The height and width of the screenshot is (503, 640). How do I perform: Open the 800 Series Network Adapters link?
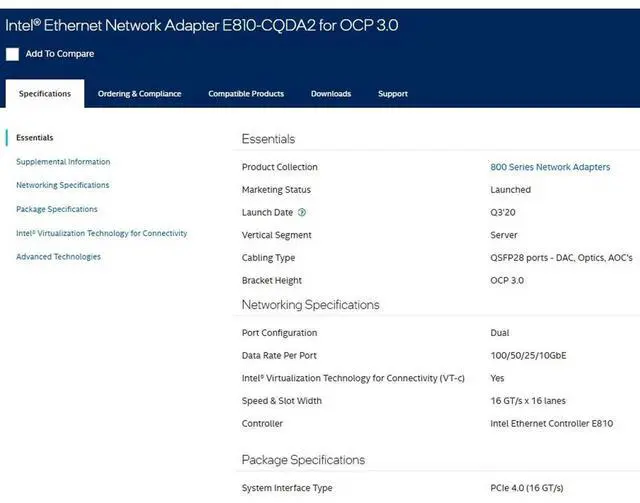[549, 167]
